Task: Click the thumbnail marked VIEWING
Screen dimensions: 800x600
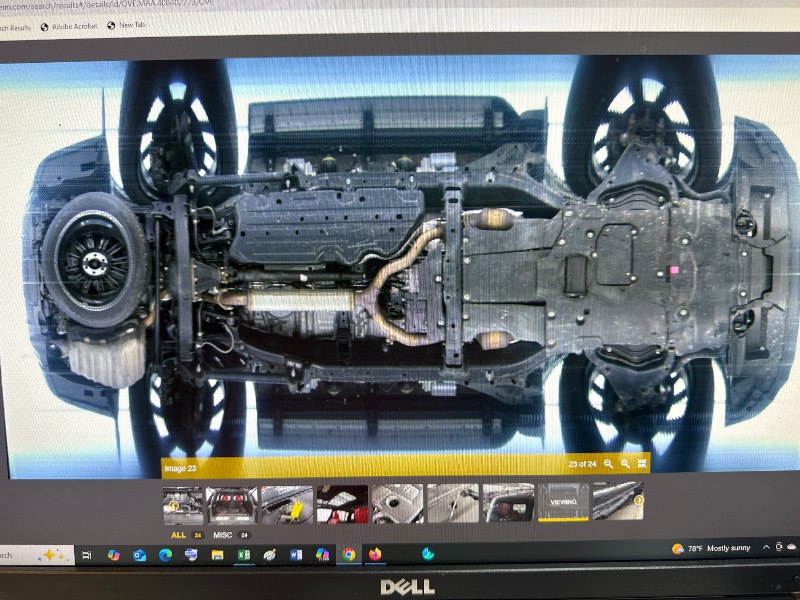Action: (562, 504)
